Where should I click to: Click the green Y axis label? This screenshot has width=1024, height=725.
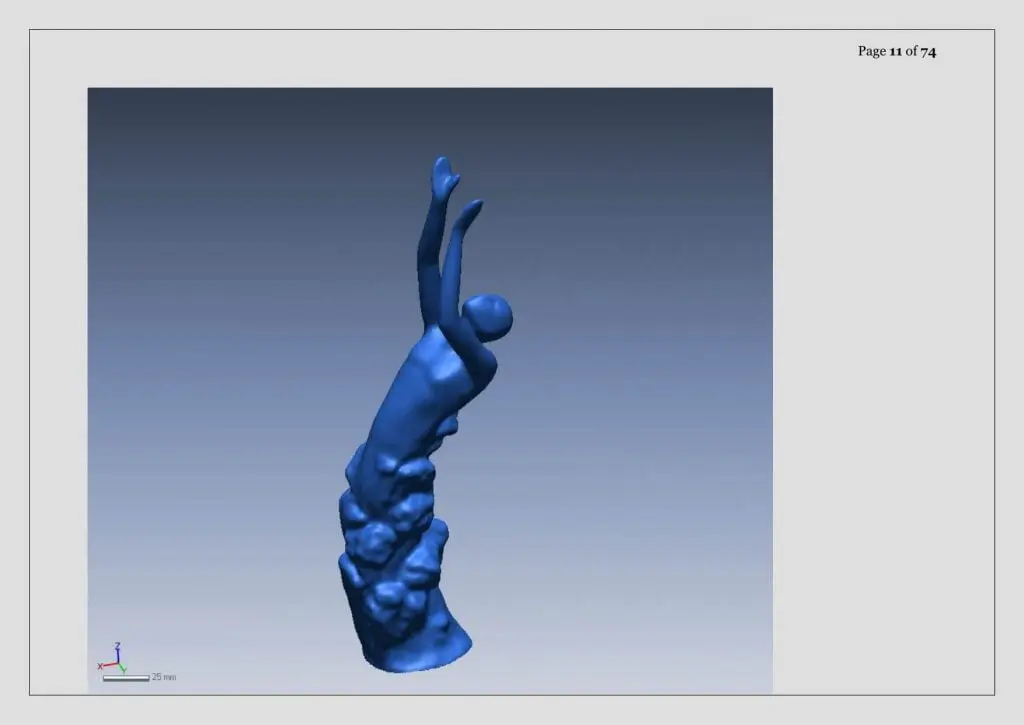(x=123, y=670)
